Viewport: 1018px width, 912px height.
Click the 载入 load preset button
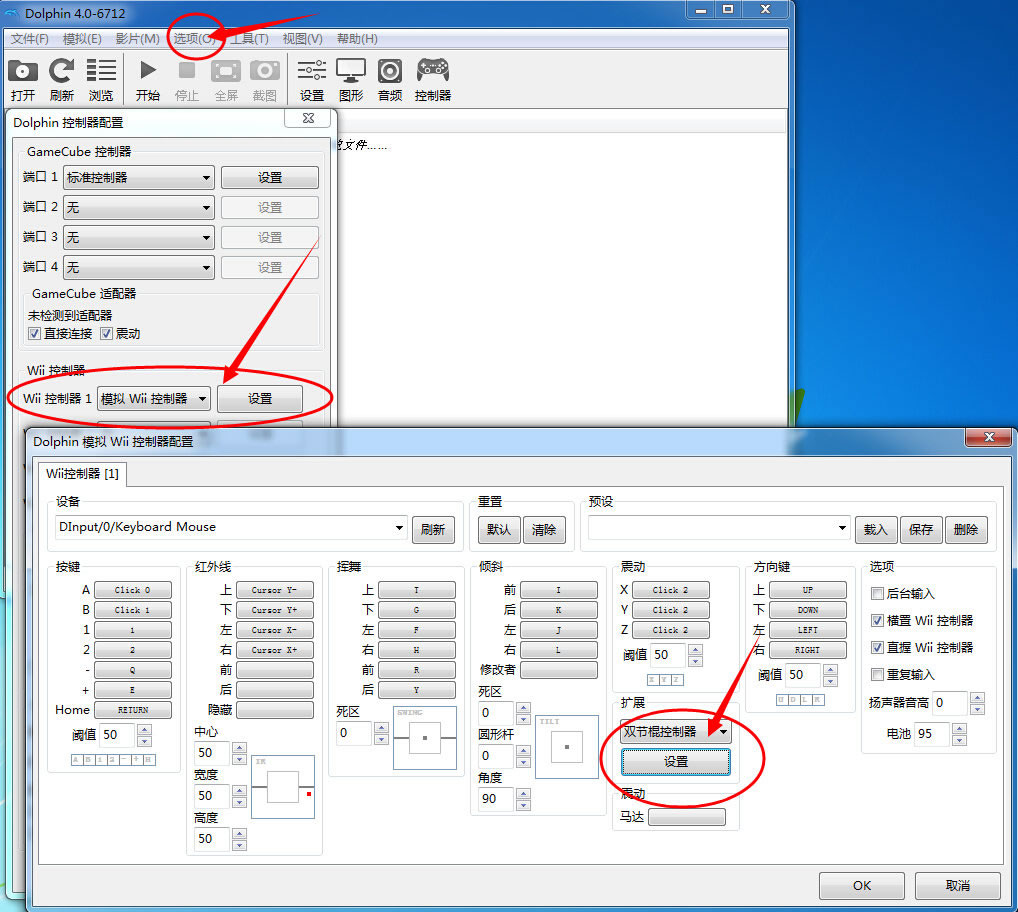tap(876, 530)
